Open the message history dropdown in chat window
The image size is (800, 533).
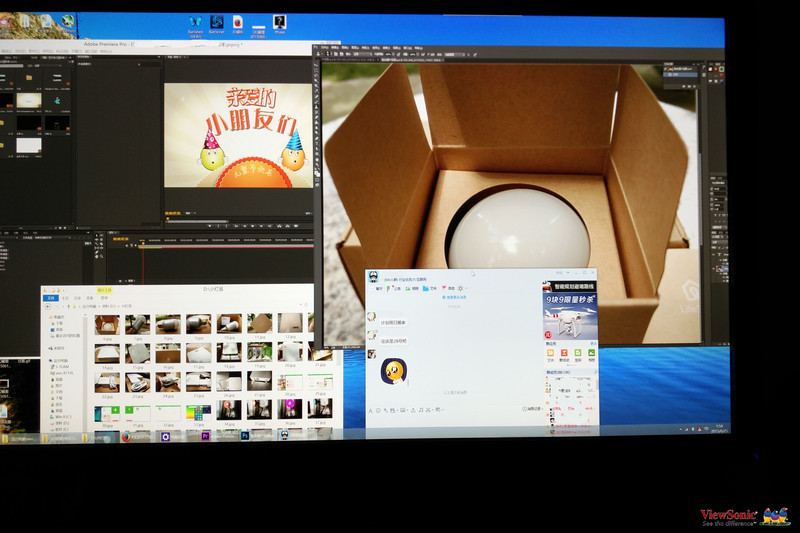click(x=532, y=410)
